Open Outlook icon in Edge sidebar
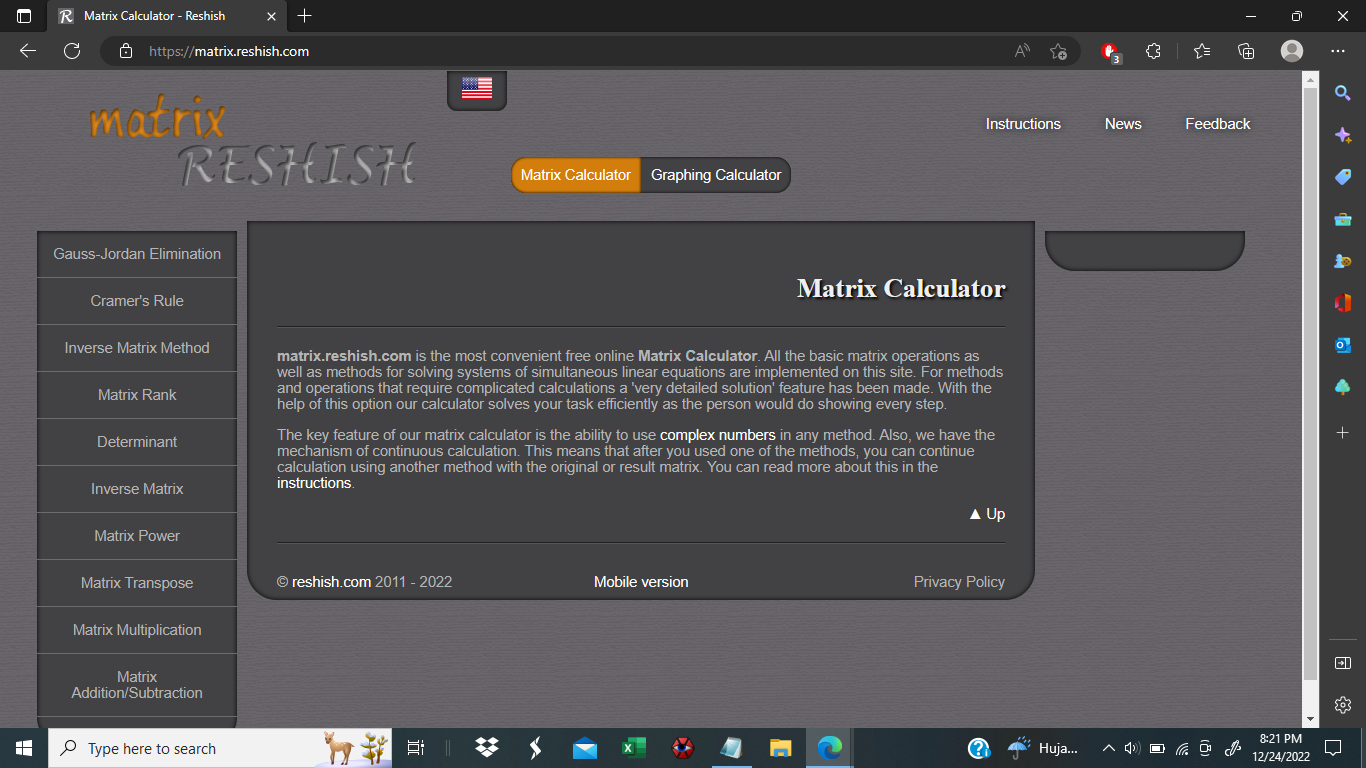1366x768 pixels. 1343,345
